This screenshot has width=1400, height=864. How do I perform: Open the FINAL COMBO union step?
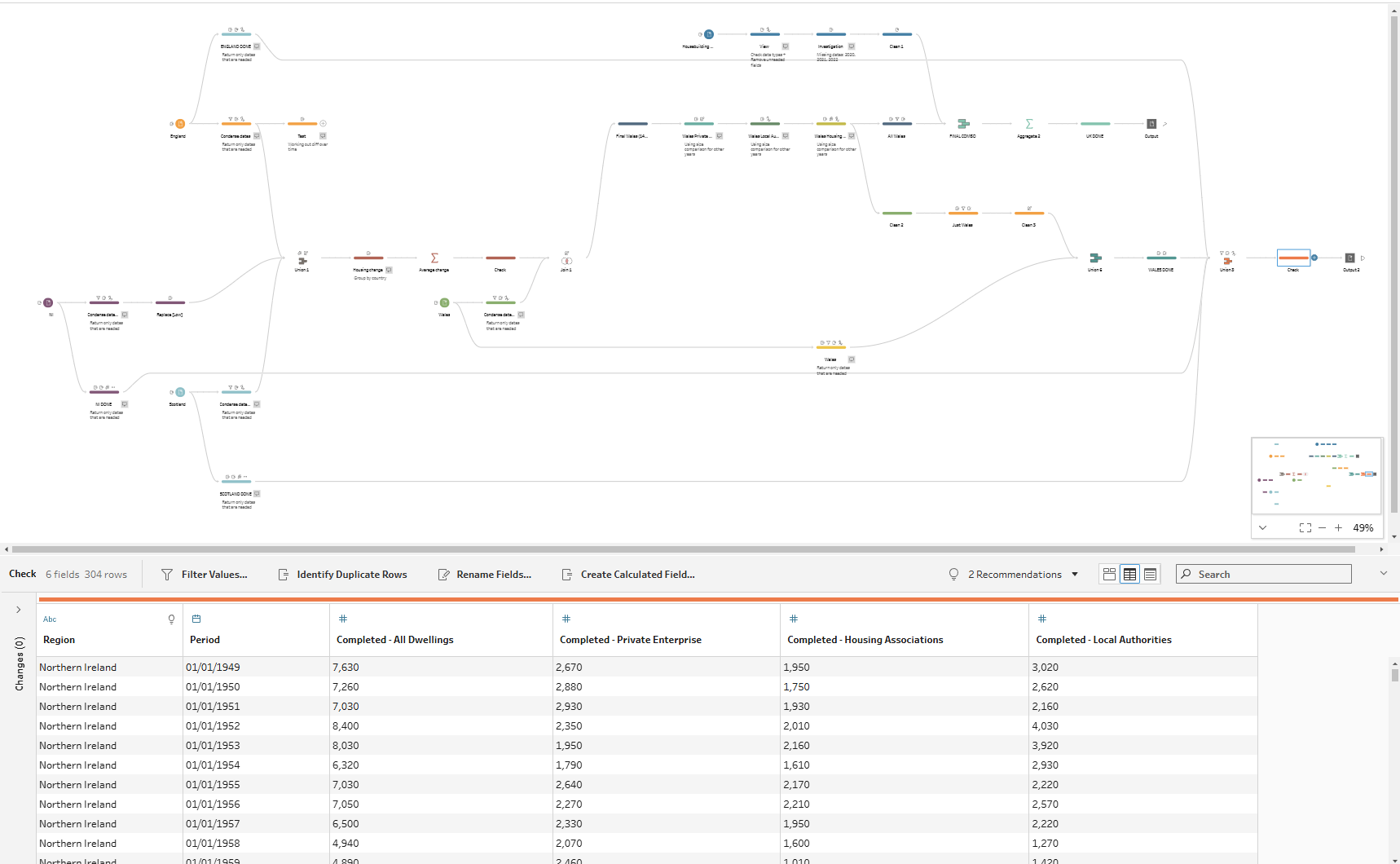963,124
